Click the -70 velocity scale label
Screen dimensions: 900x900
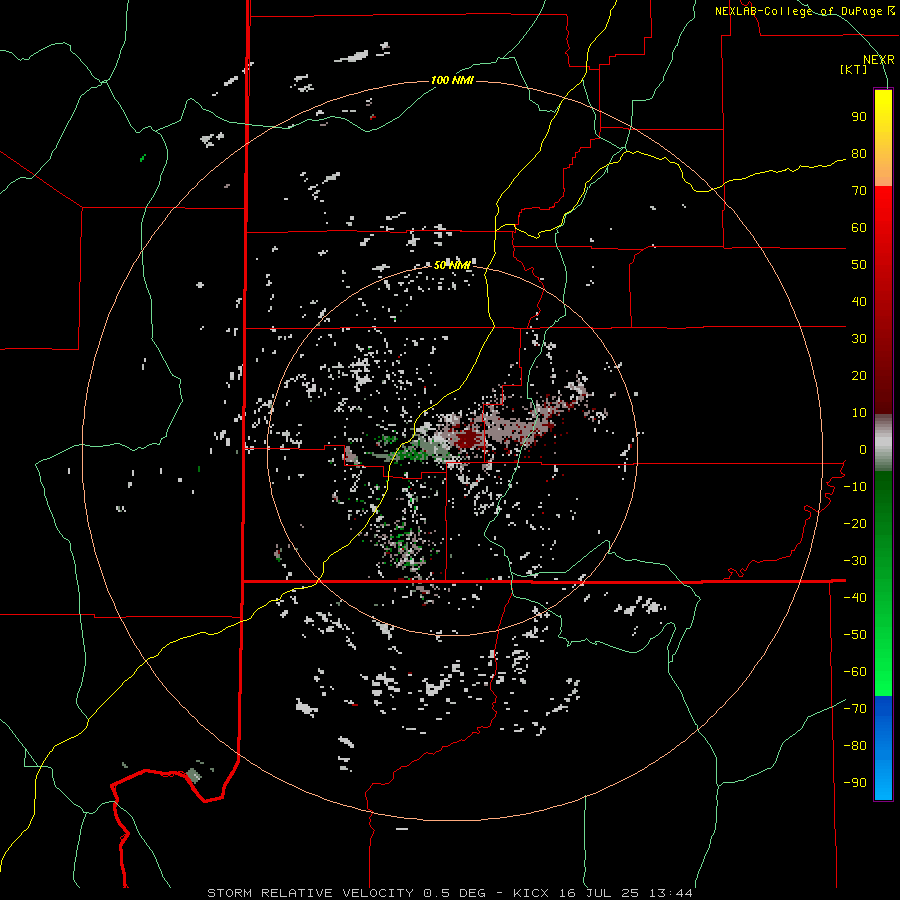click(x=855, y=709)
